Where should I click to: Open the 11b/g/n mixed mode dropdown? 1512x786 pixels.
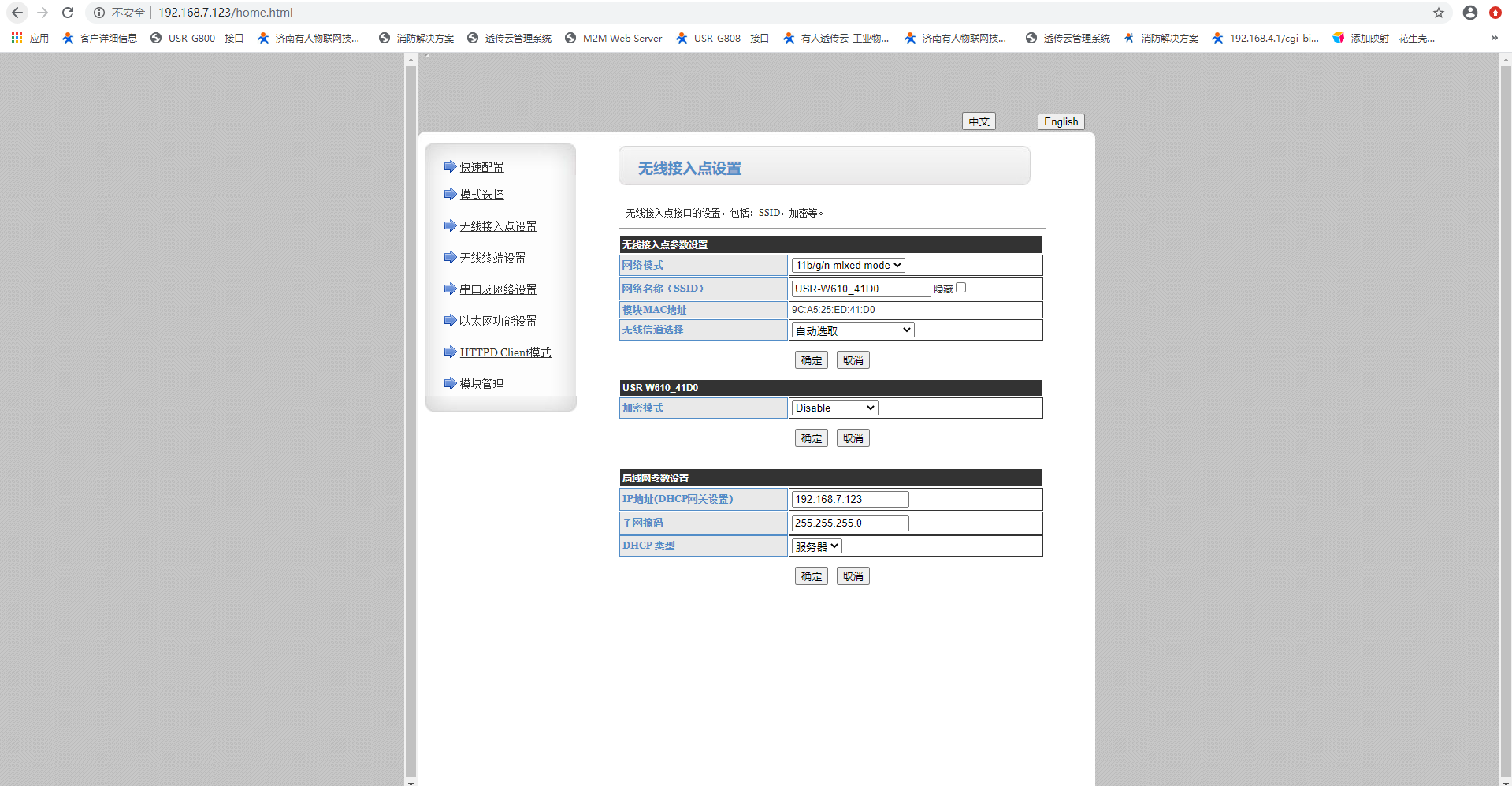coord(848,266)
